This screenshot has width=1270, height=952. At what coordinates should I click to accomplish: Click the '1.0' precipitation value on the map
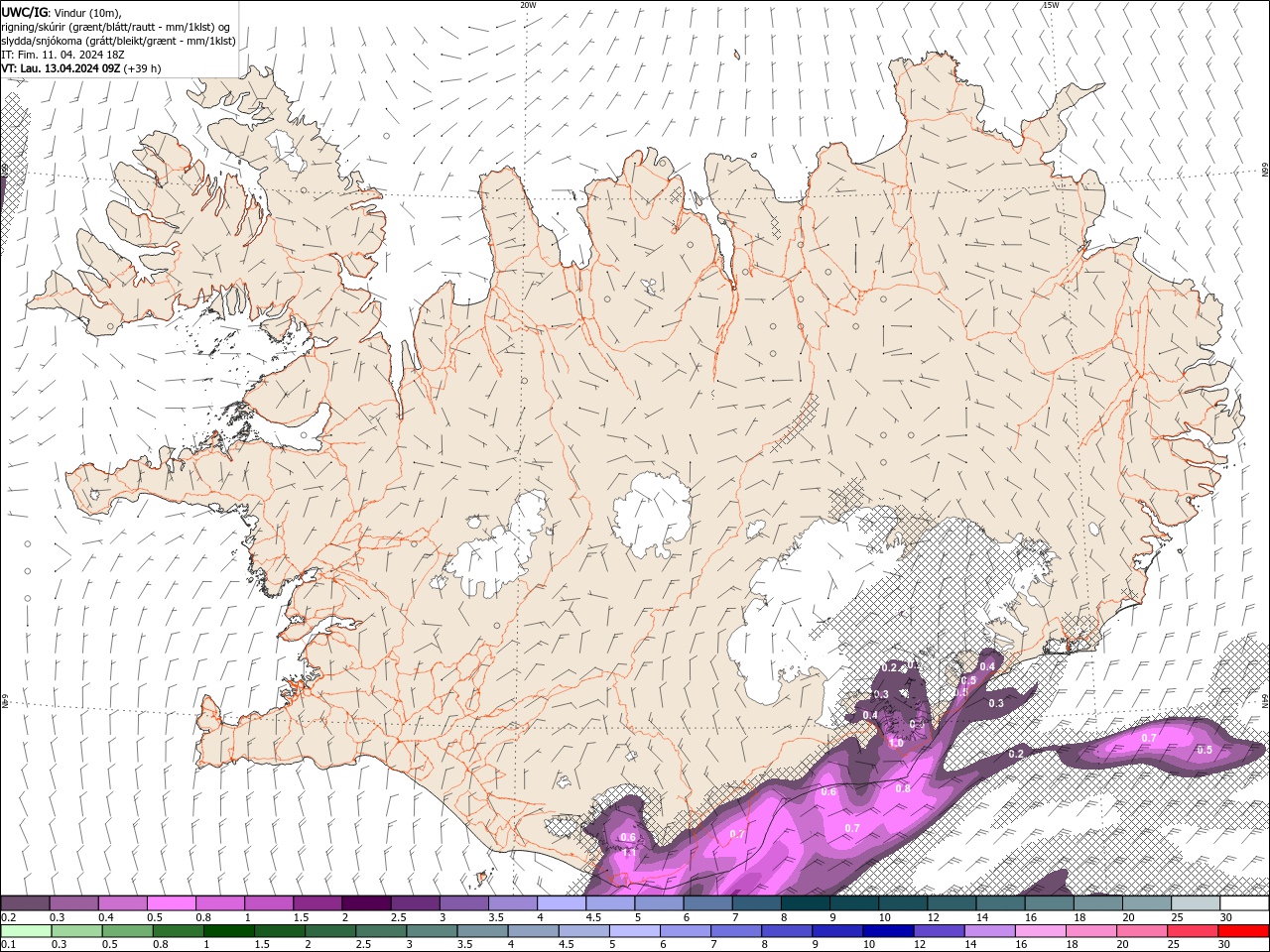click(x=896, y=743)
